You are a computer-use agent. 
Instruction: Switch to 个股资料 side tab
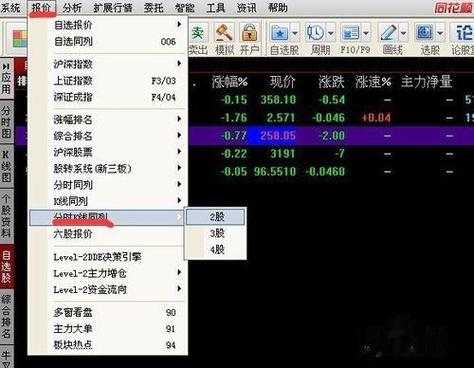point(6,216)
